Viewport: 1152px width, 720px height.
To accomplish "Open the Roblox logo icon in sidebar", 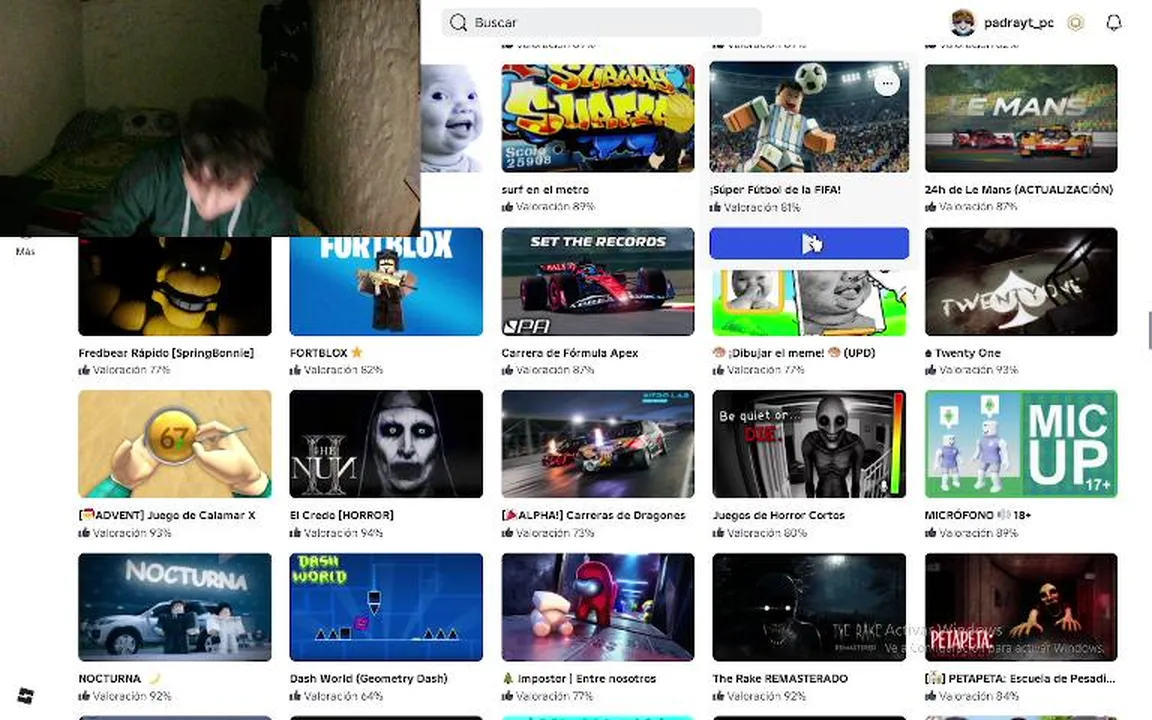I will pyautogui.click(x=26, y=695).
